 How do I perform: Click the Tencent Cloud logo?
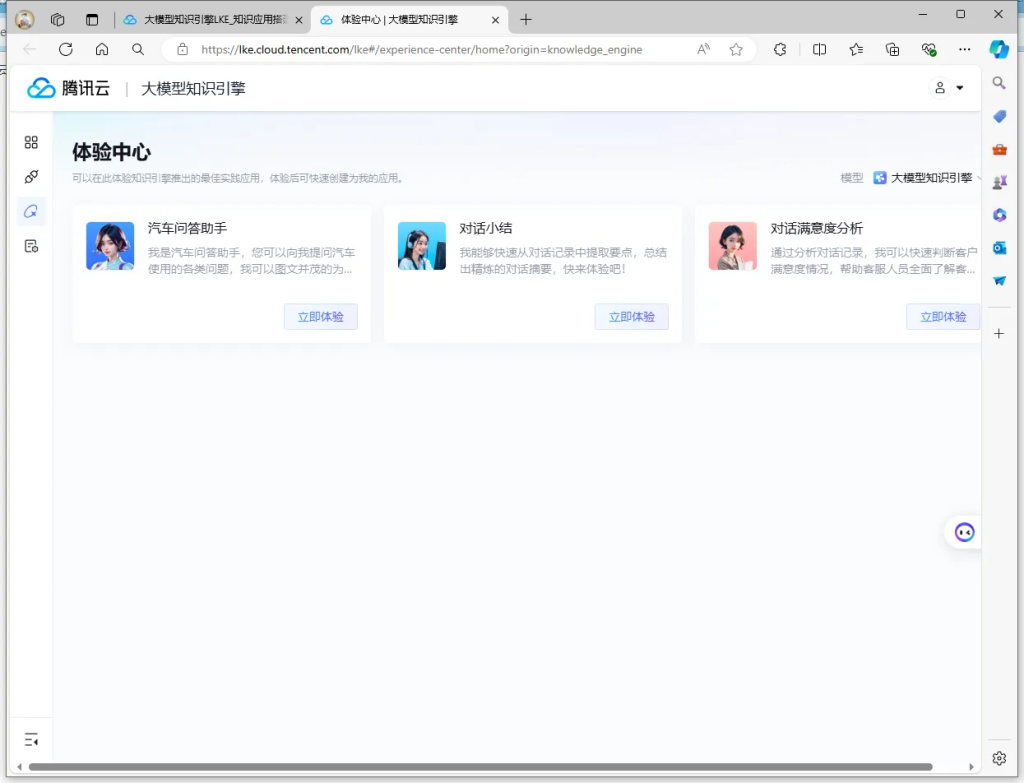pos(68,88)
